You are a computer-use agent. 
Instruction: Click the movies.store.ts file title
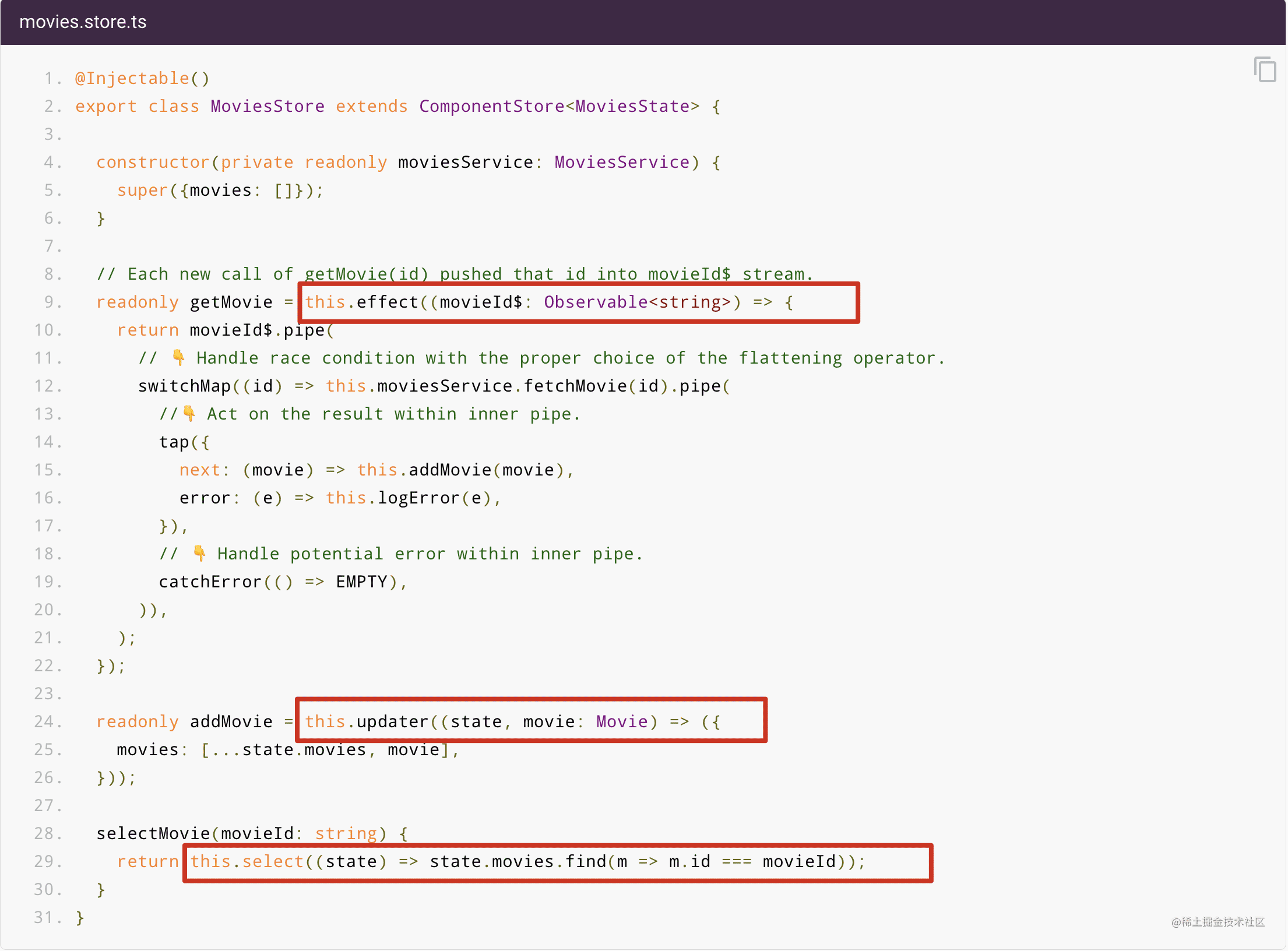pos(83,22)
